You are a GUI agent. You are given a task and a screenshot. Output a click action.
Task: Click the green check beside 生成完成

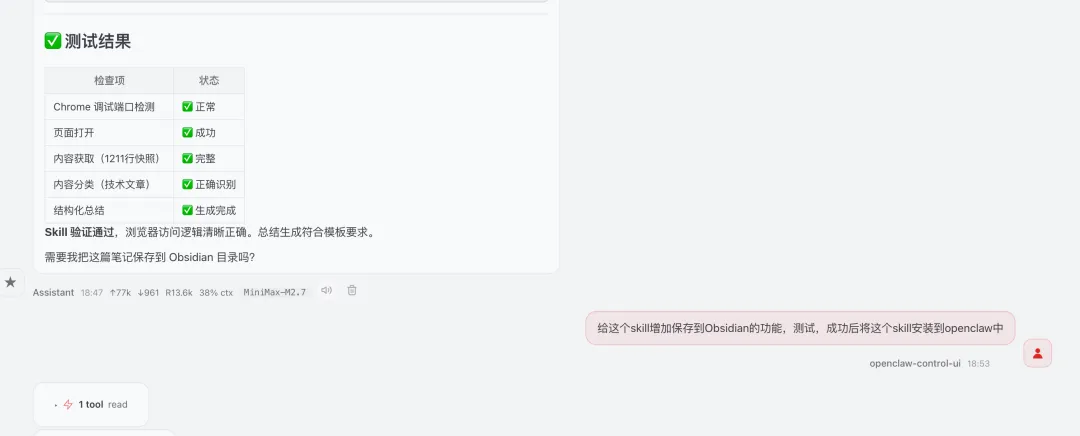pos(187,210)
